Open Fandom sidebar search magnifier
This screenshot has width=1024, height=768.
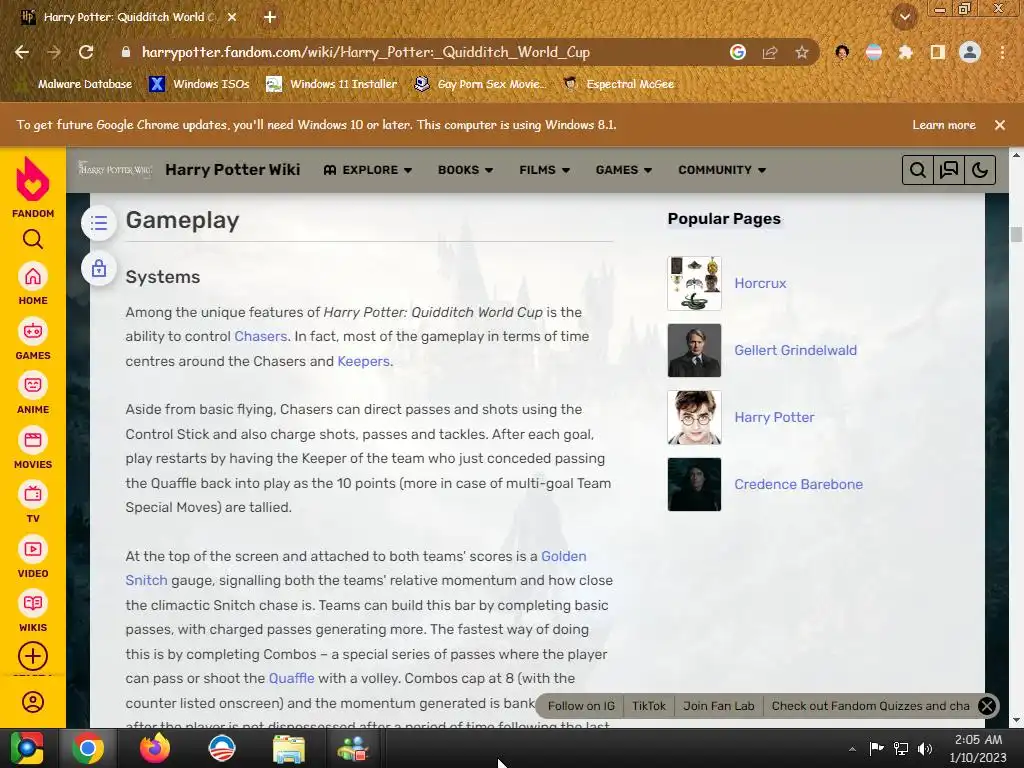(33, 239)
